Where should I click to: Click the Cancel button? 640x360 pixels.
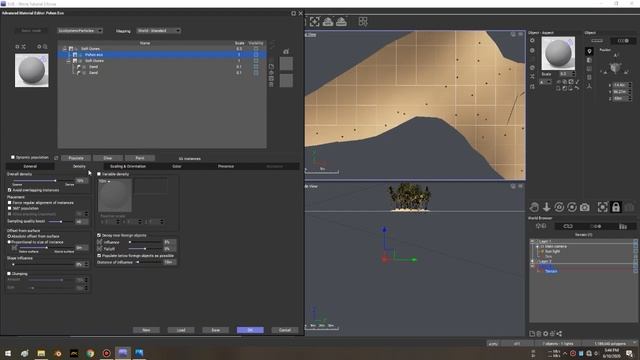tap(285, 330)
